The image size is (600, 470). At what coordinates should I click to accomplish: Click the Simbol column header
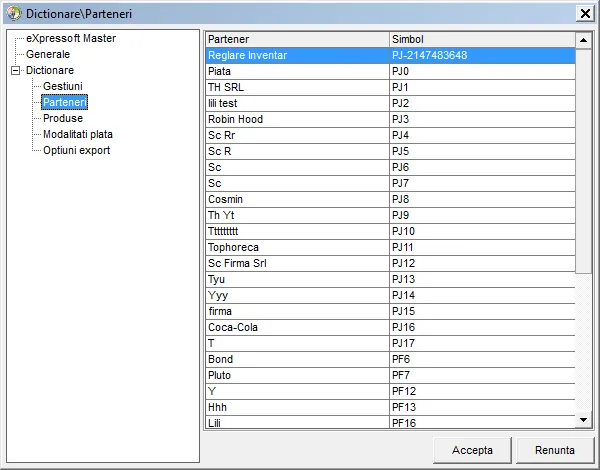click(482, 39)
